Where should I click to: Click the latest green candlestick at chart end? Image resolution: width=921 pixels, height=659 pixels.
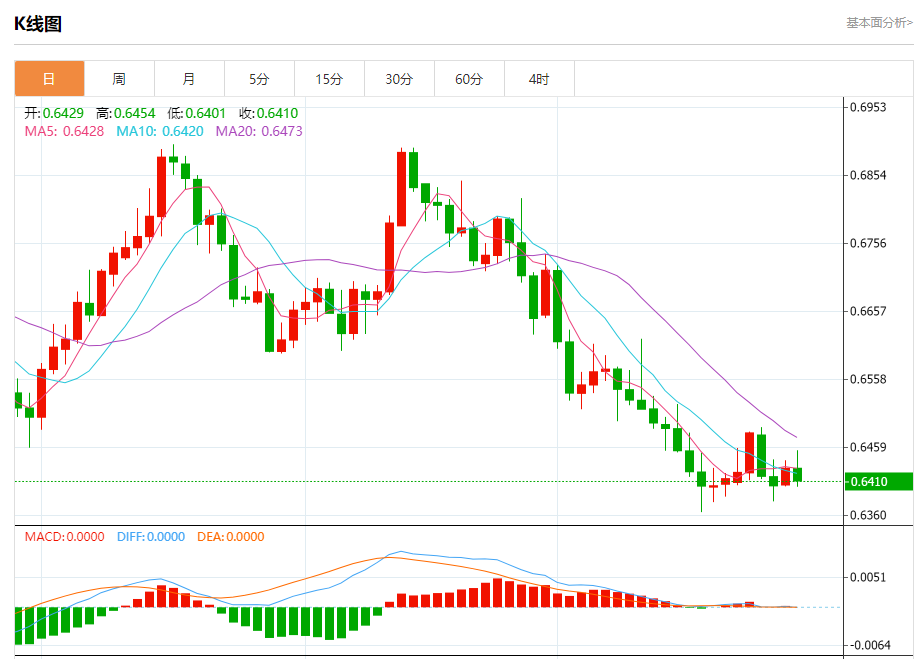click(797, 475)
